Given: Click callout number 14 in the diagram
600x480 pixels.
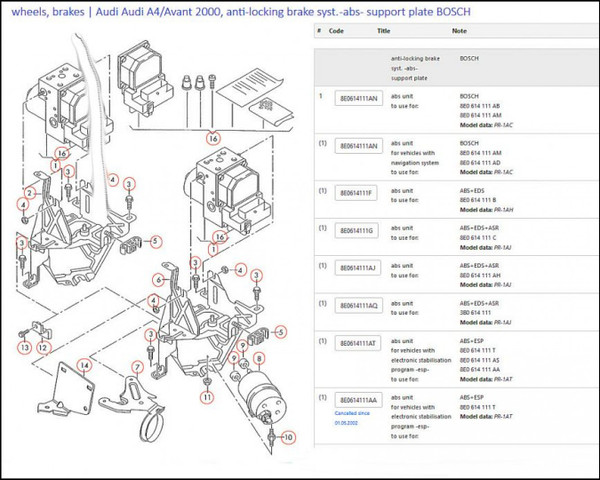Looking at the screenshot, I should click(86, 366).
